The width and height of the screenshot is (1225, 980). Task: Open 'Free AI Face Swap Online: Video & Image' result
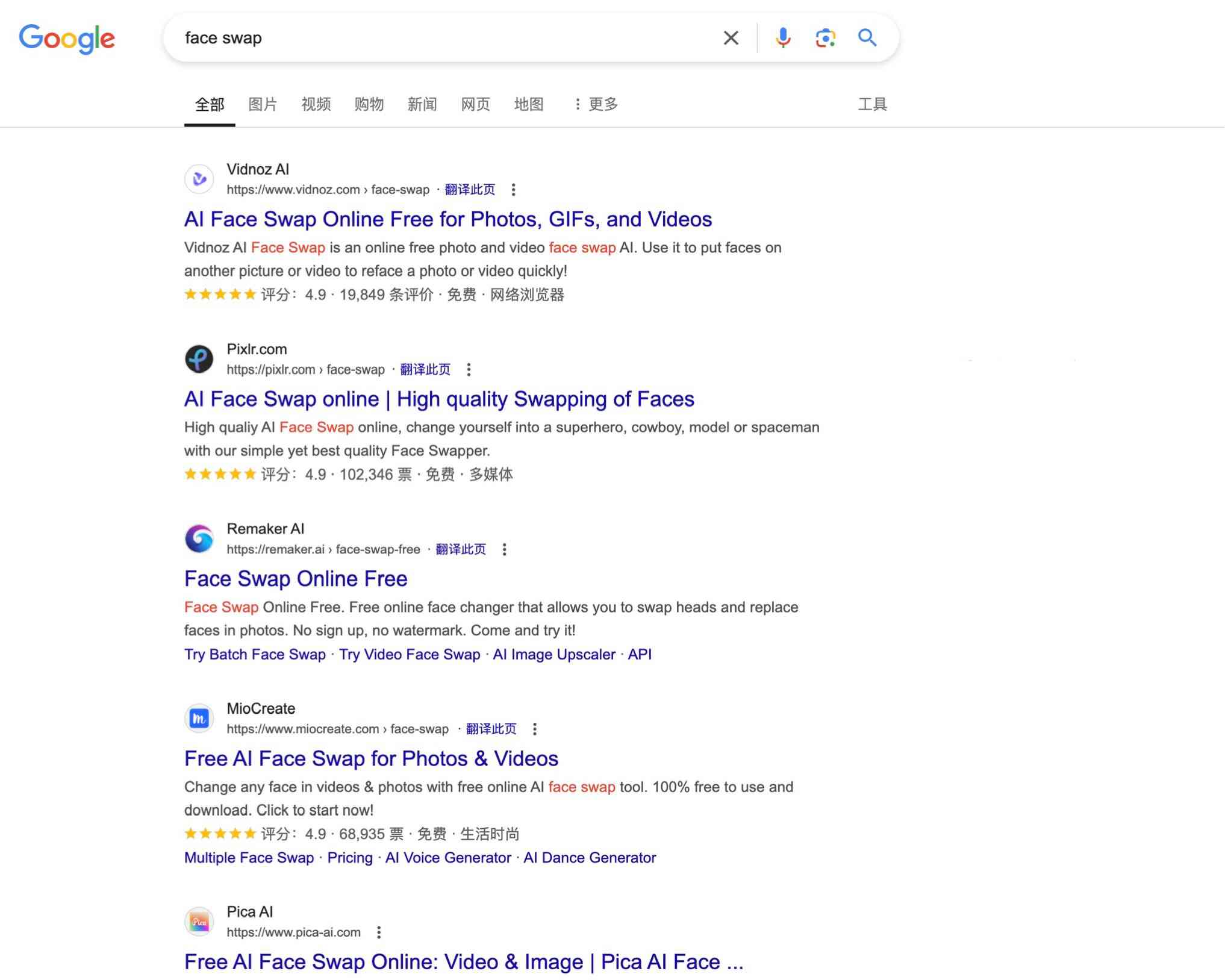click(464, 962)
